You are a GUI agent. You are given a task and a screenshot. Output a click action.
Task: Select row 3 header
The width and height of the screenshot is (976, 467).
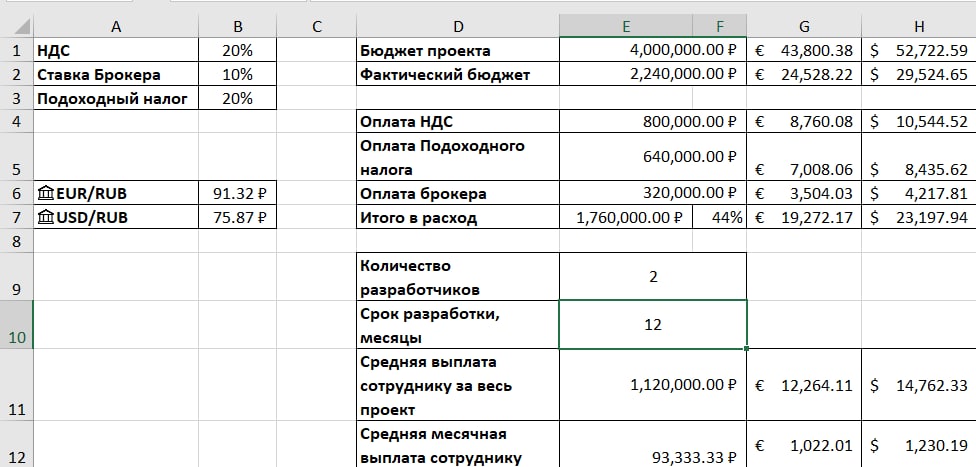tap(17, 98)
